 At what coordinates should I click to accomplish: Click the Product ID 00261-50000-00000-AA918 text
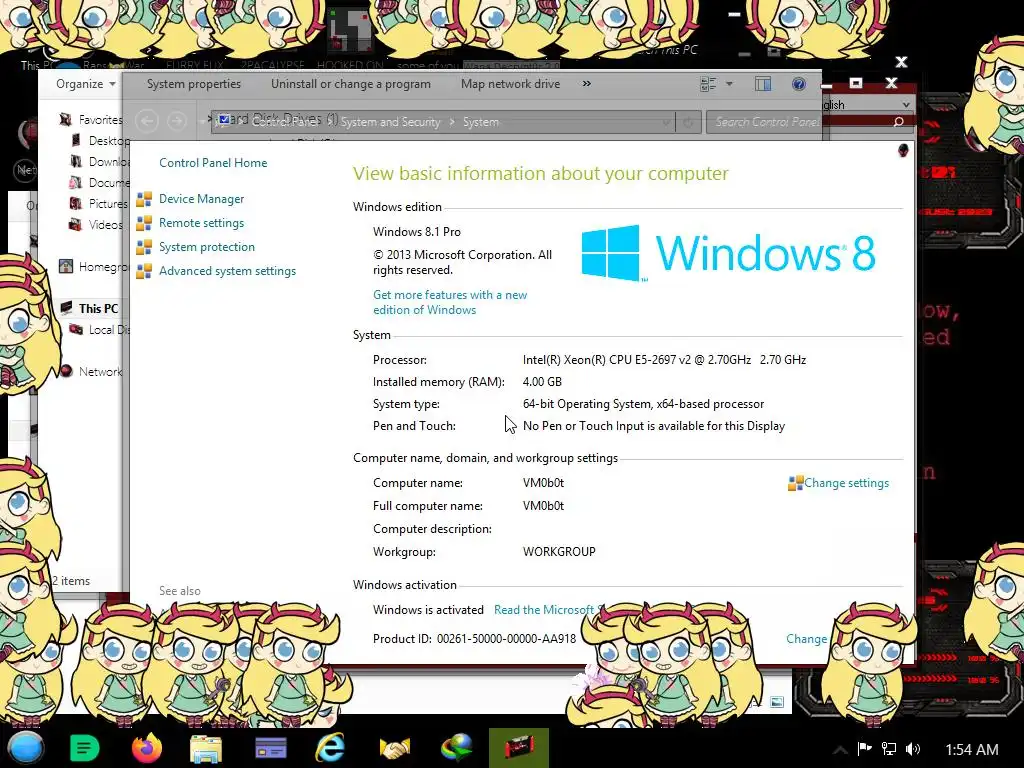click(x=474, y=639)
